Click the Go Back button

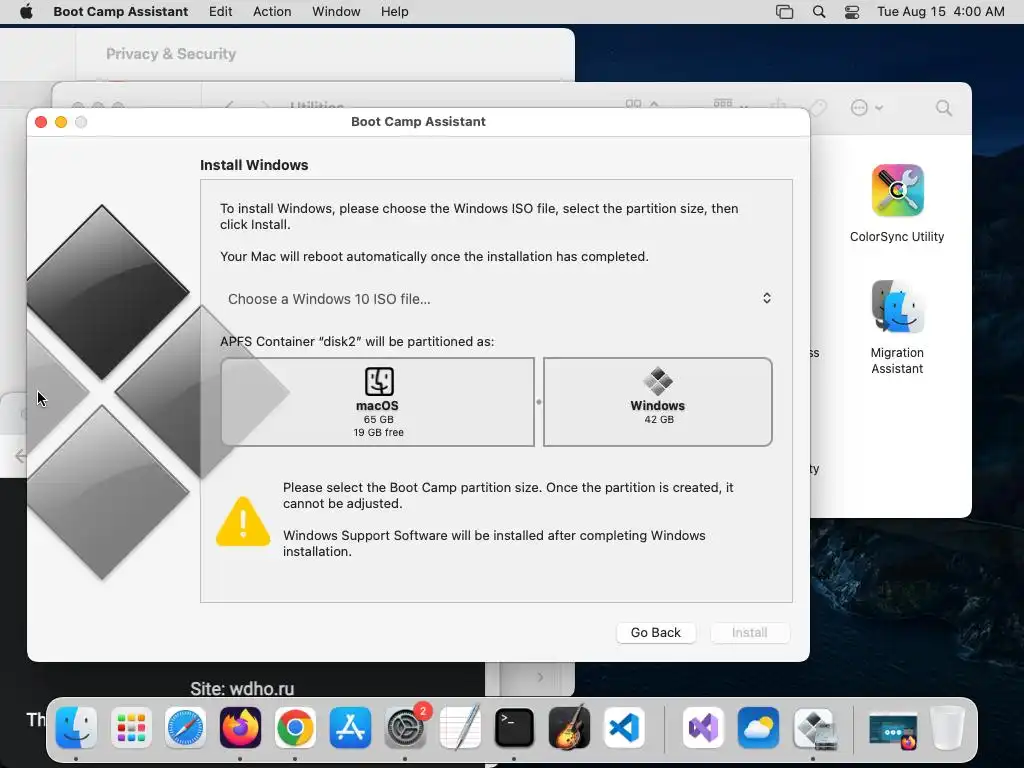click(x=656, y=632)
